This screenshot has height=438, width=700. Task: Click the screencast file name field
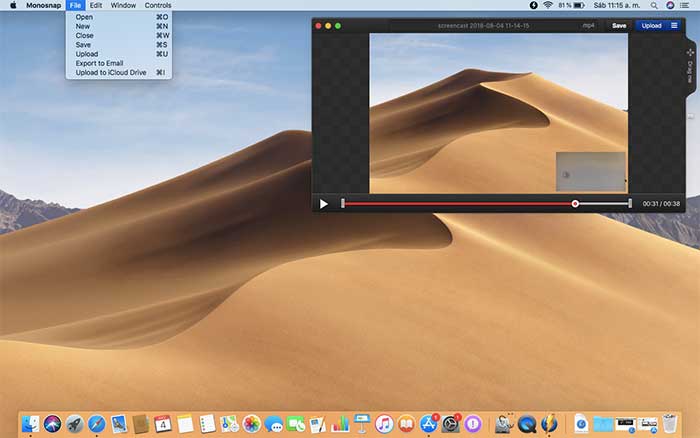click(x=483, y=26)
